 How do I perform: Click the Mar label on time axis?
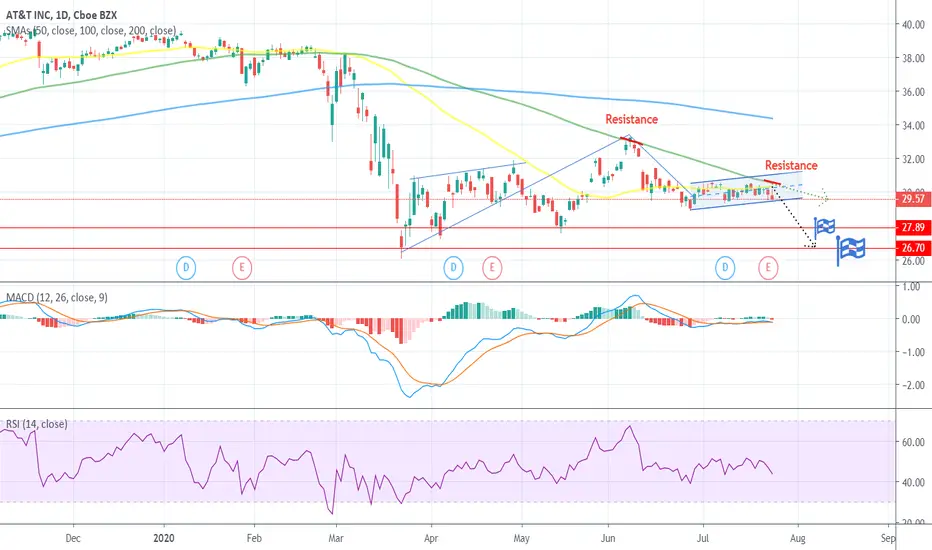click(336, 538)
